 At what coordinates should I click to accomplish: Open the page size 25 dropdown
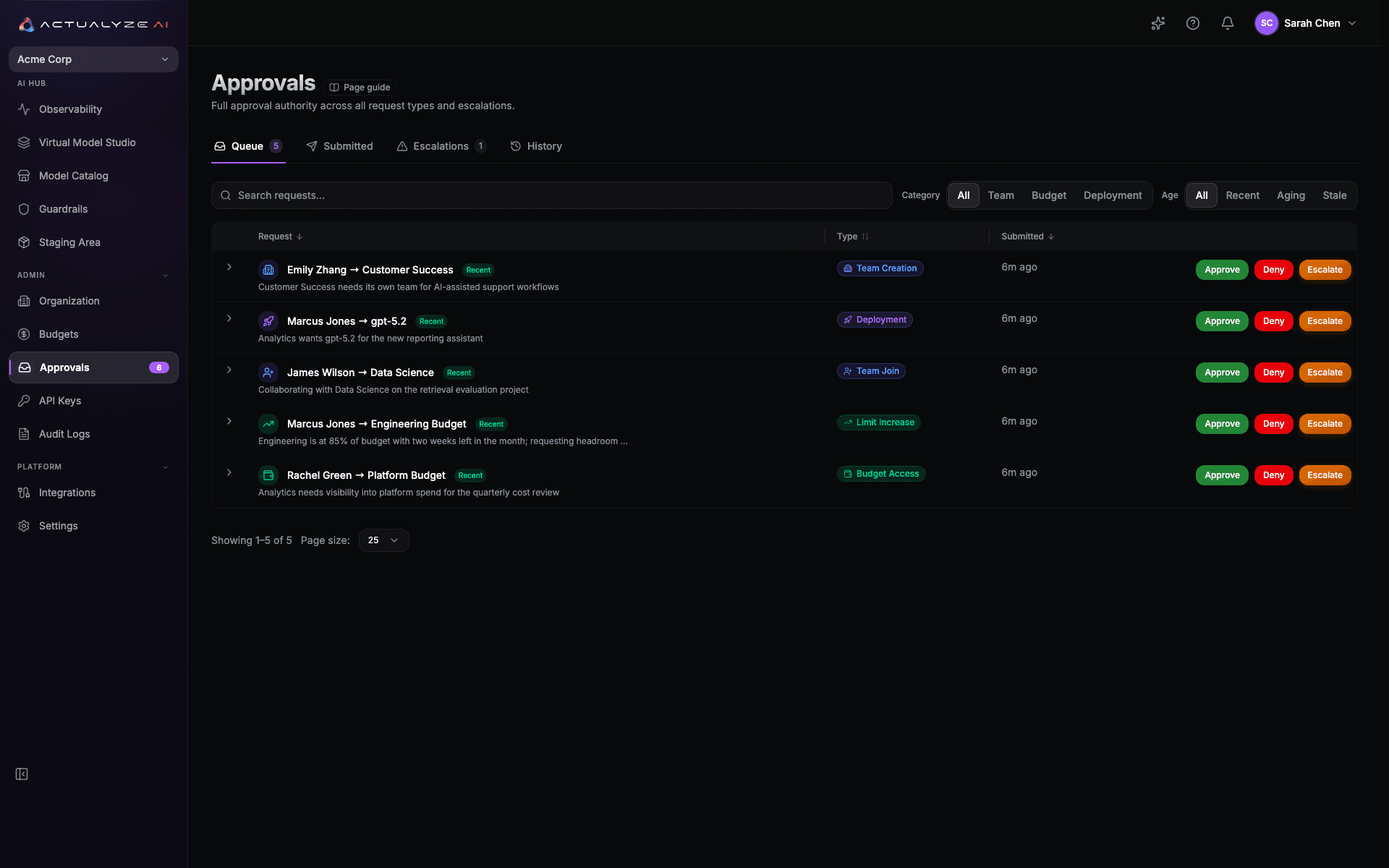383,540
